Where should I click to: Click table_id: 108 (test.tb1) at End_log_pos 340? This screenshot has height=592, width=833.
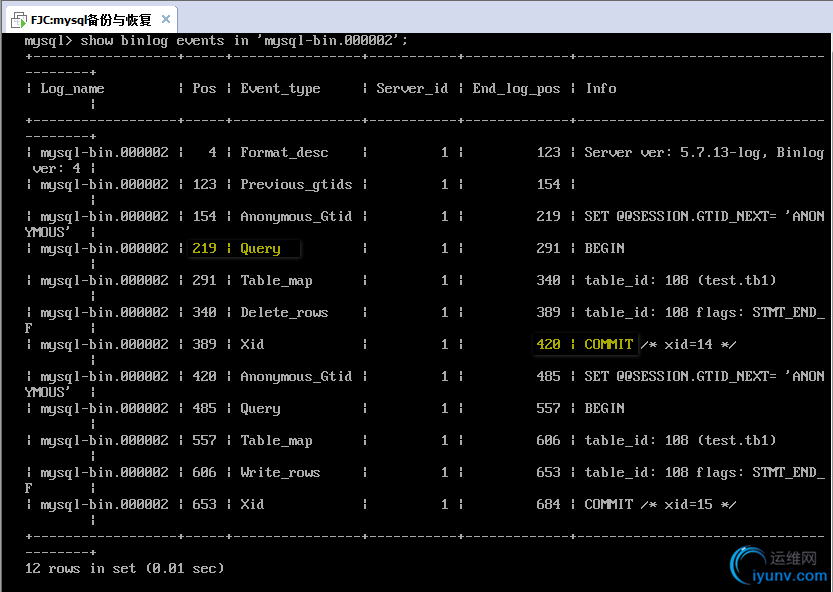coord(681,281)
